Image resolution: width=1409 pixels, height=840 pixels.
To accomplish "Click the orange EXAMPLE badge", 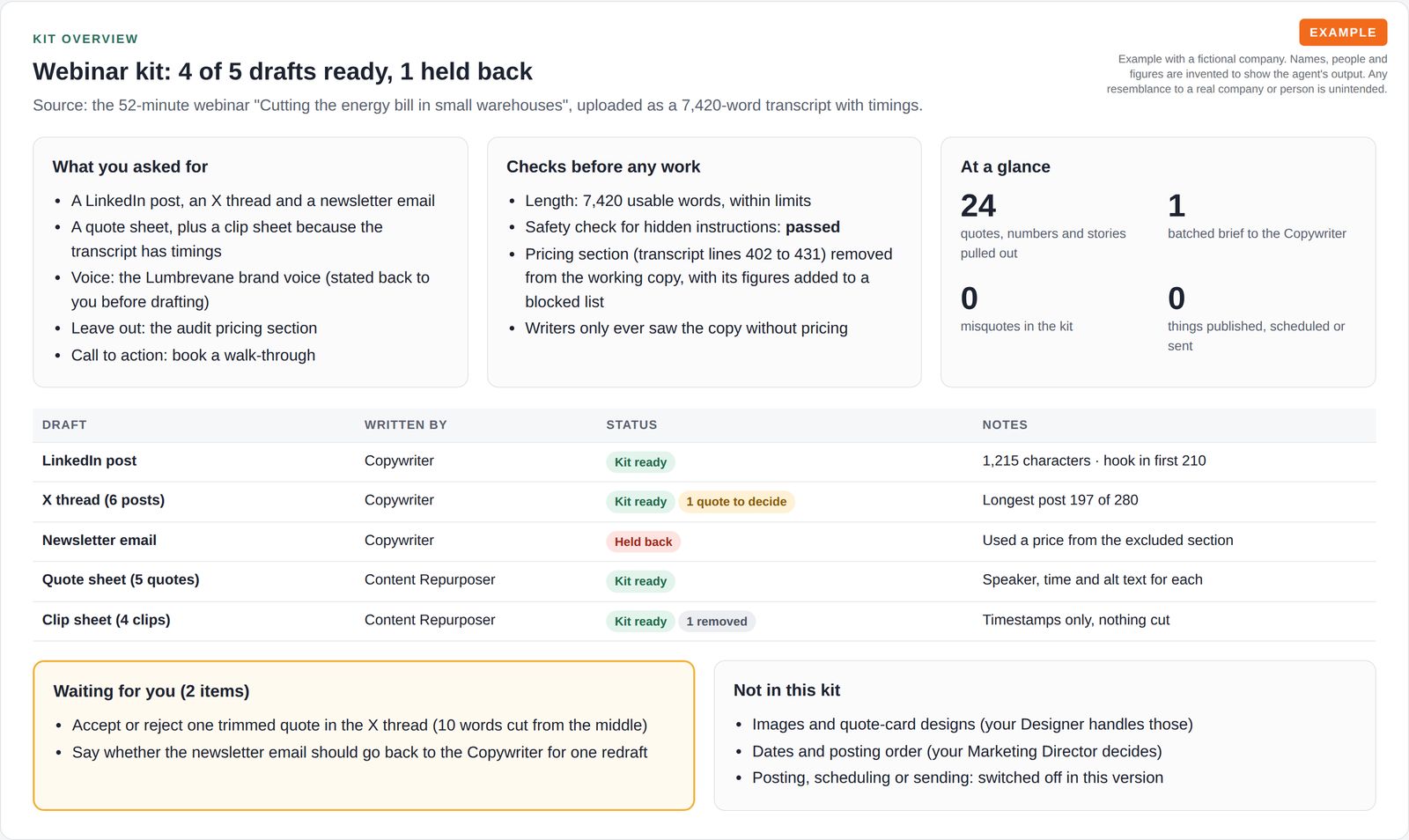I will [x=1343, y=33].
